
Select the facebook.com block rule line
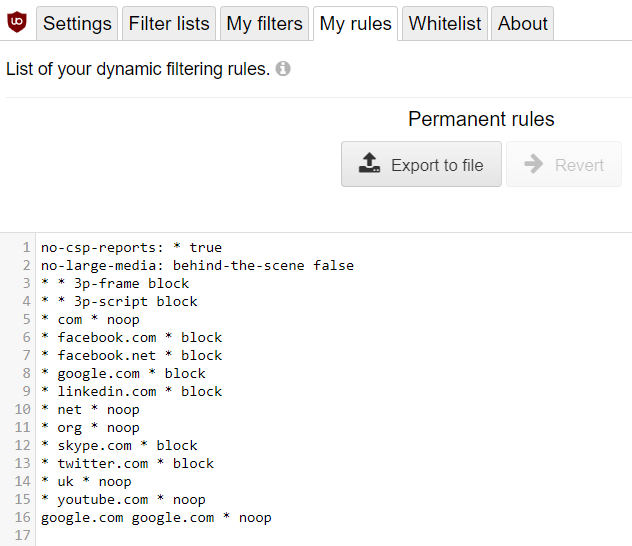click(x=131, y=337)
